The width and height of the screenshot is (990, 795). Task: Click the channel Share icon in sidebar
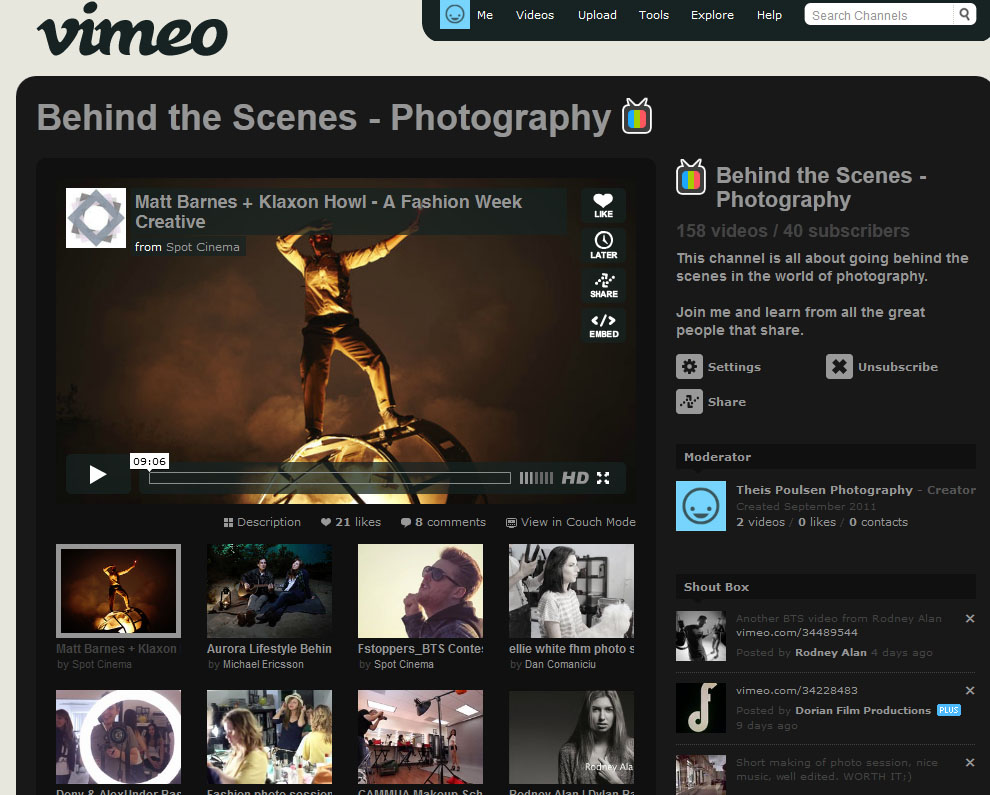(689, 402)
